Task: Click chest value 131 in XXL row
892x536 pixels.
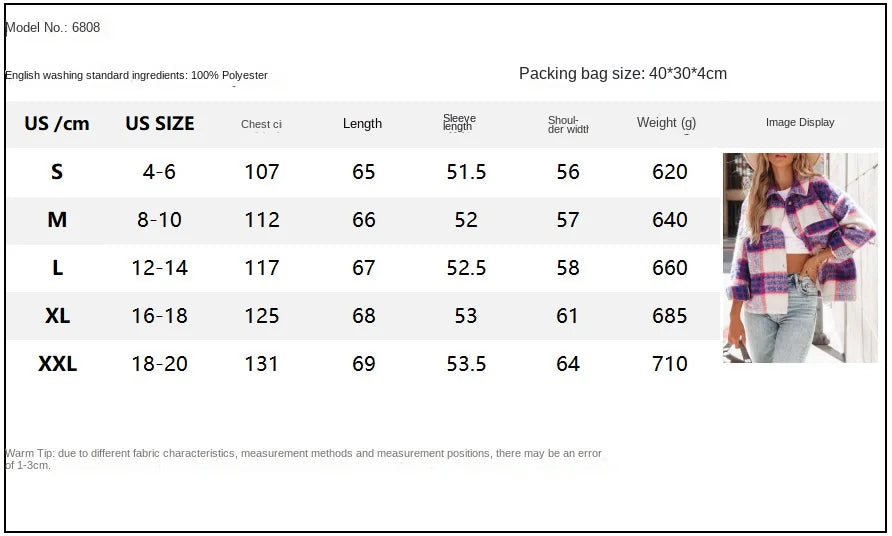Action: 262,364
